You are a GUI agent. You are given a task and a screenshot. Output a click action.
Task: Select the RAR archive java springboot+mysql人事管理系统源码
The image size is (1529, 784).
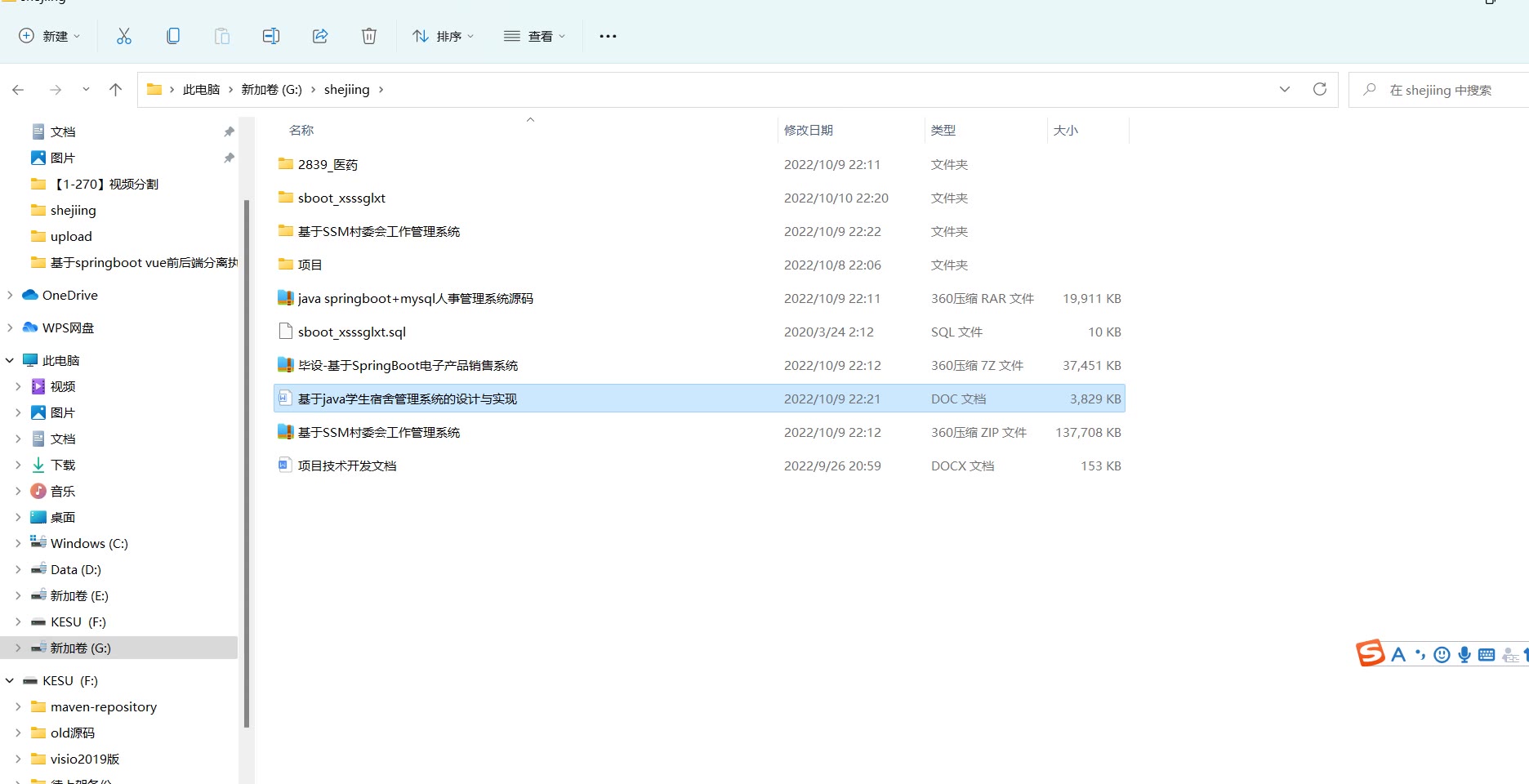(x=699, y=298)
